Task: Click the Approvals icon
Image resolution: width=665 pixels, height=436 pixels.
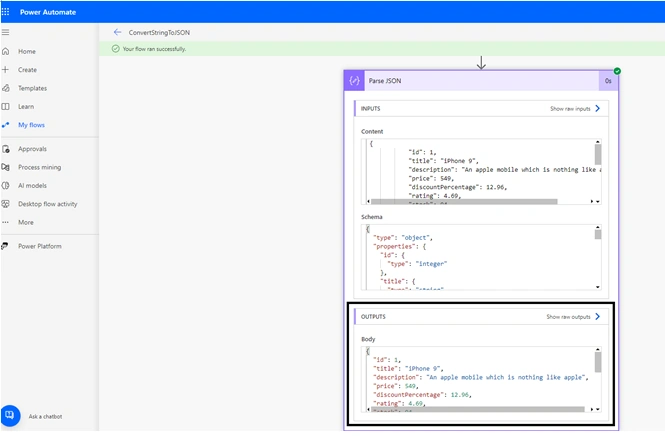Action: [6, 149]
